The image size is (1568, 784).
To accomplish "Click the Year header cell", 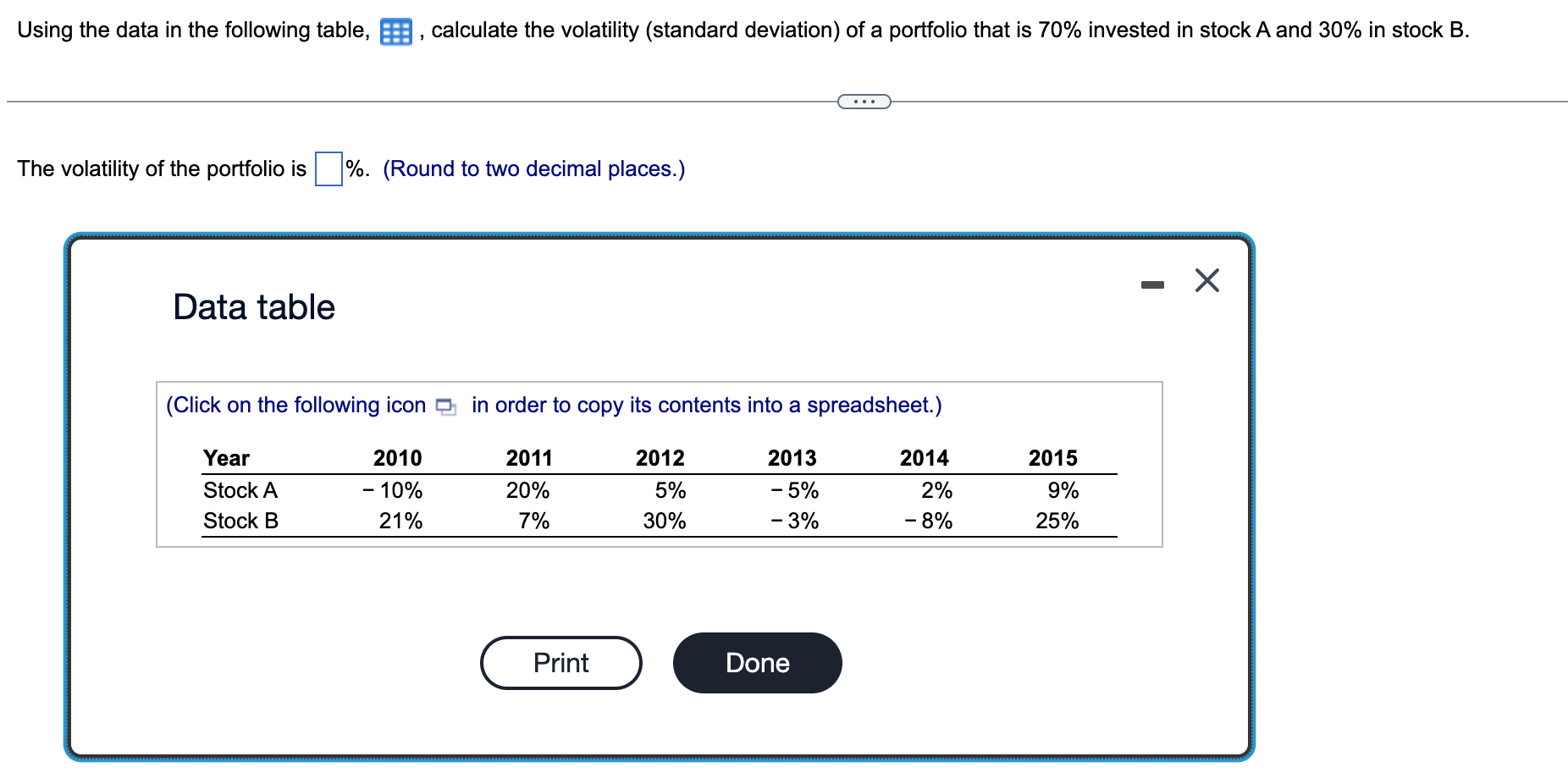I will coord(224,457).
